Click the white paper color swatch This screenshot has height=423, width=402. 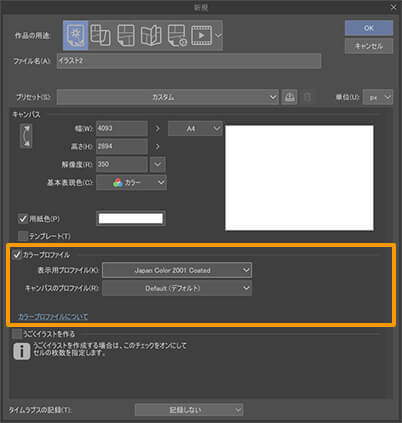tap(131, 219)
